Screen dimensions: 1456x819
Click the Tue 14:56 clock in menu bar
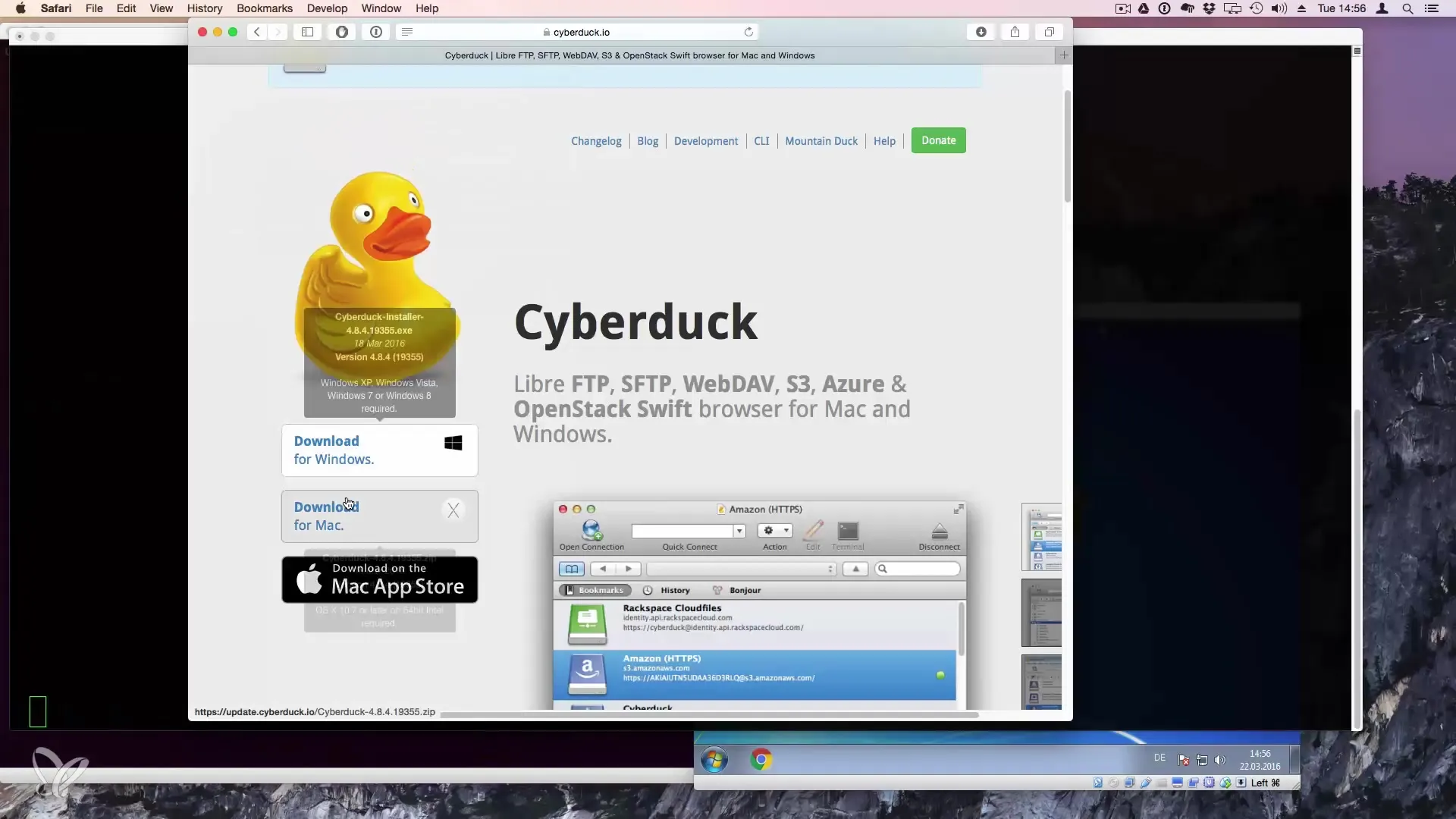coord(1341,8)
